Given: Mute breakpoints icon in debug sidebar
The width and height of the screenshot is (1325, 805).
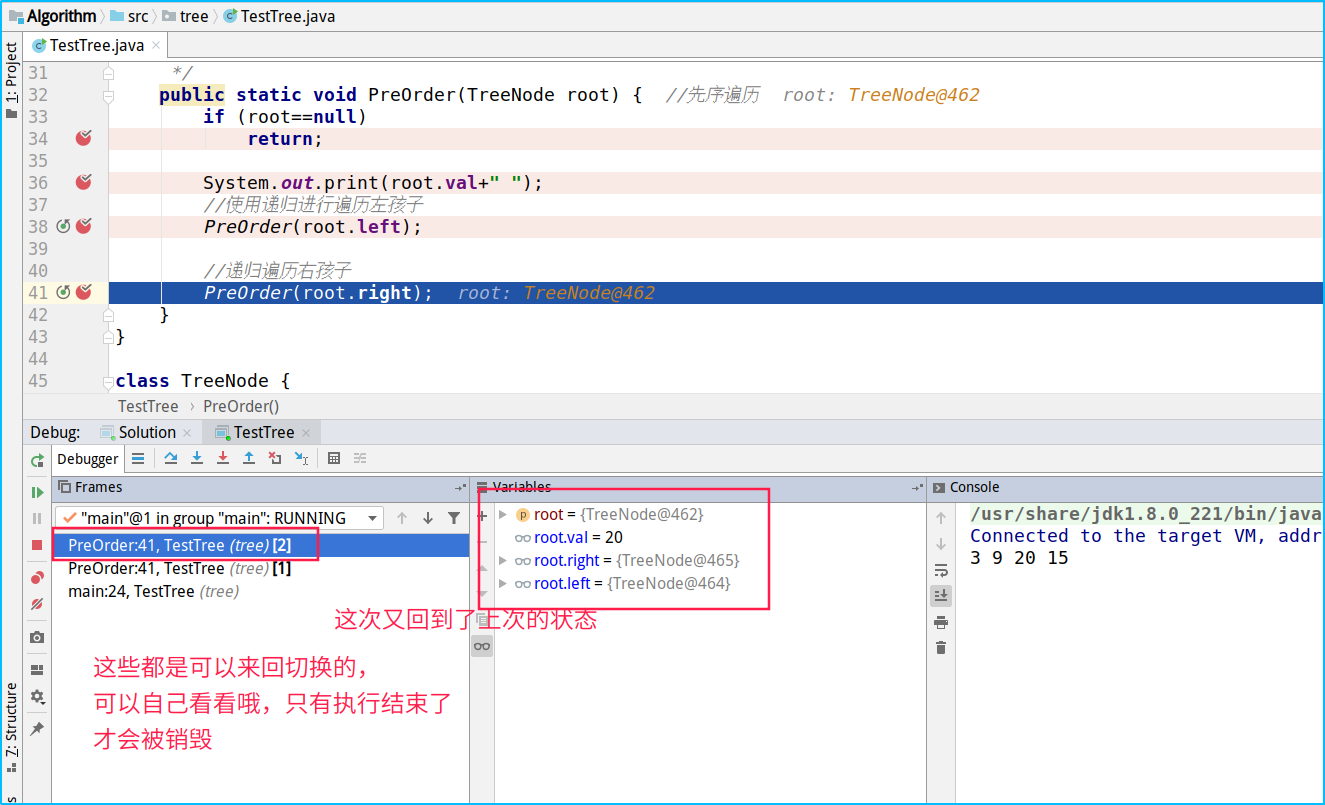Looking at the screenshot, I should coord(37,604).
